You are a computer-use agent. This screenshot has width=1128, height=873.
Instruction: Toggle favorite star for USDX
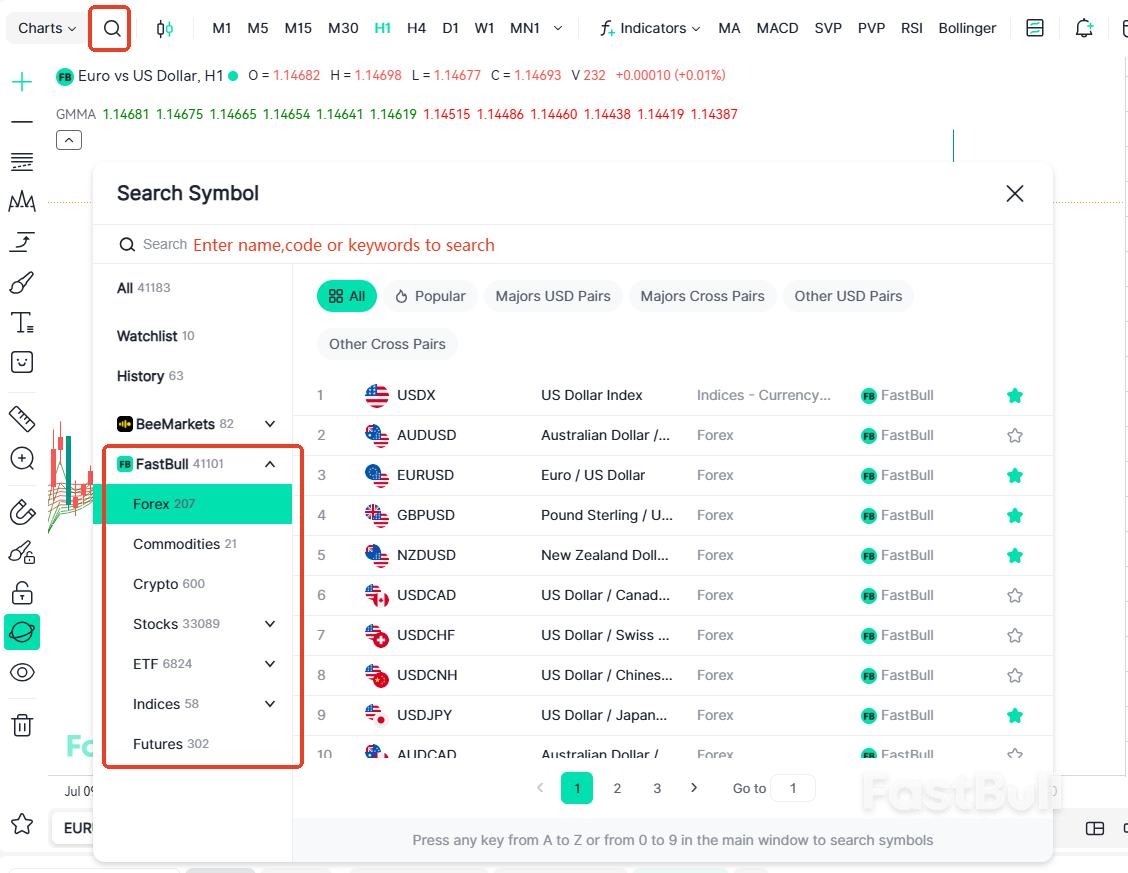[x=1014, y=396]
